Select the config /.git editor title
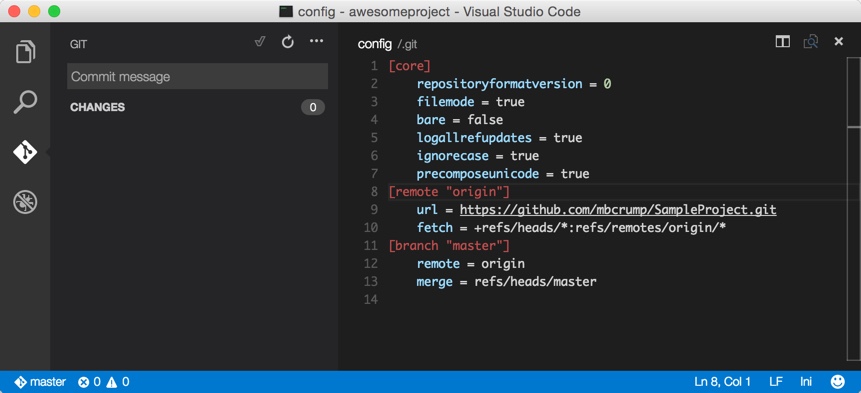Viewport: 861px width, 393px height. [387, 44]
